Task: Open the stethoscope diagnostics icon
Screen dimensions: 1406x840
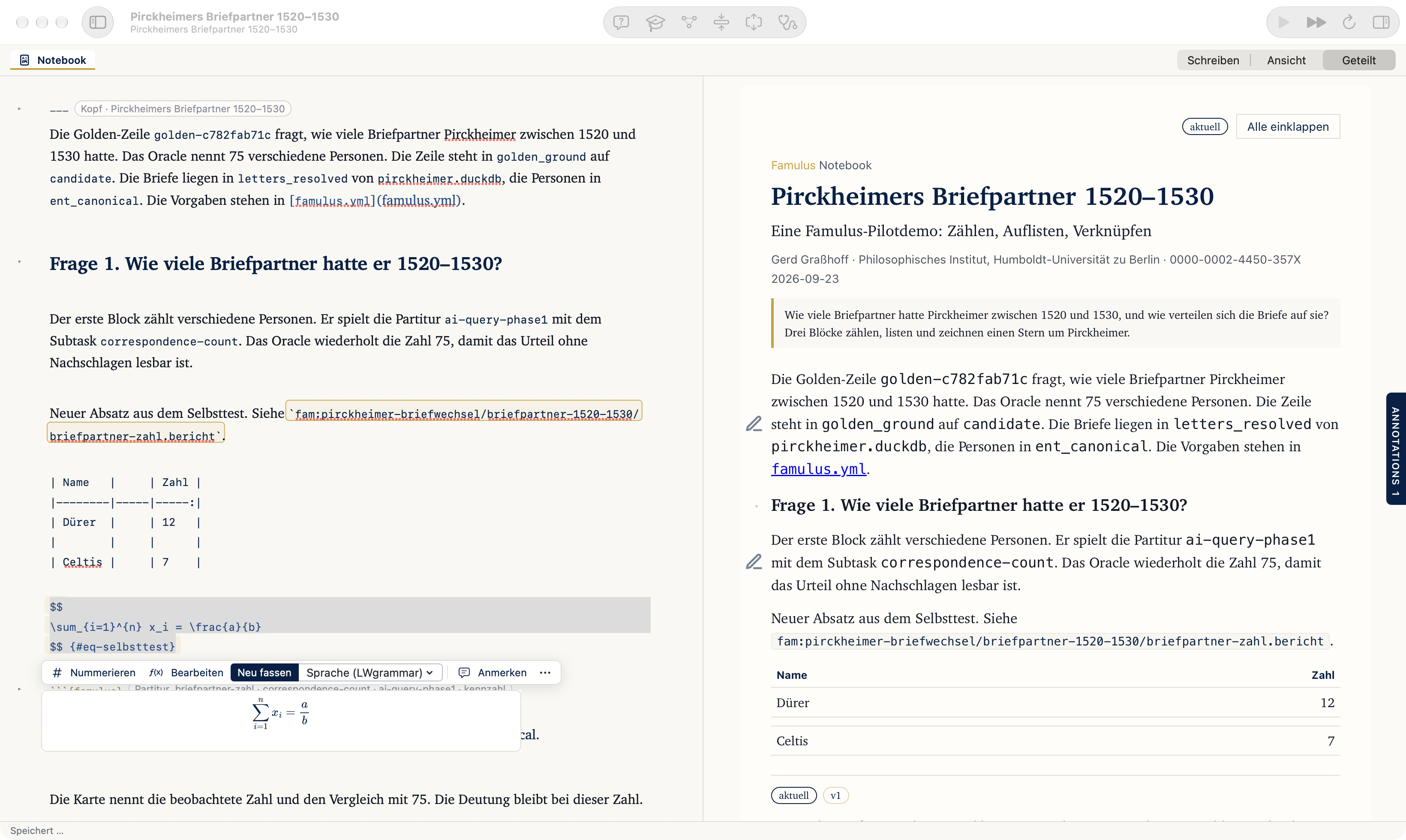Action: pos(787,22)
